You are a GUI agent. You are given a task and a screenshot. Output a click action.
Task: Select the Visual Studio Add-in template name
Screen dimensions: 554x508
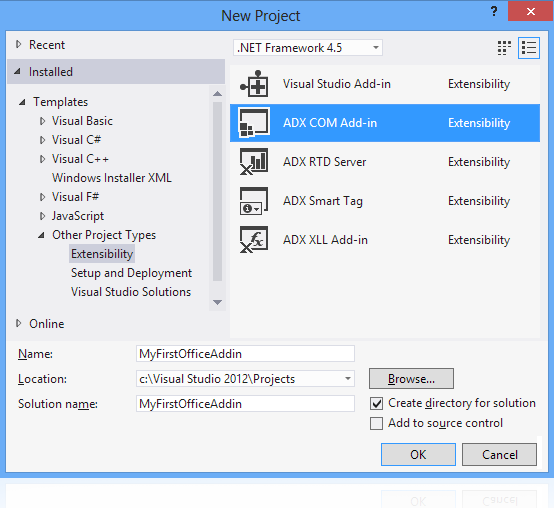tap(337, 84)
